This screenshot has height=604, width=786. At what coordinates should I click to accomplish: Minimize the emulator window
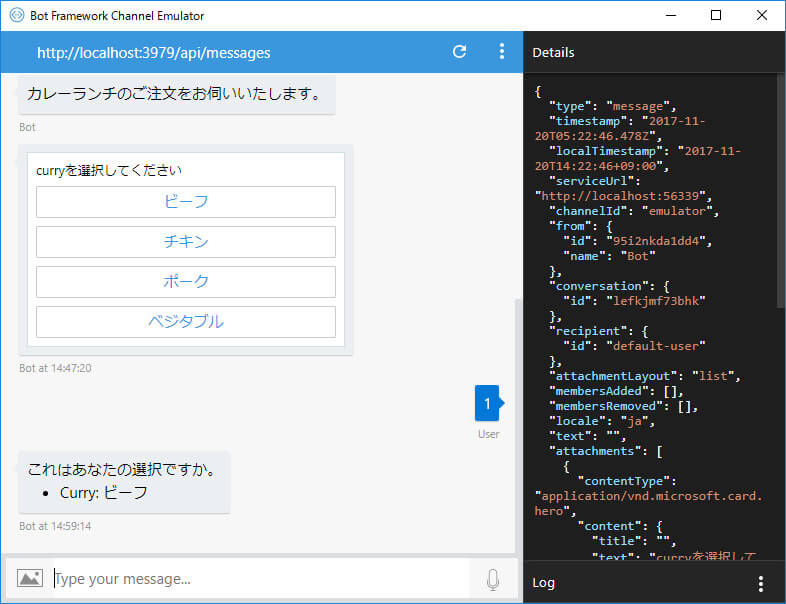coord(671,15)
